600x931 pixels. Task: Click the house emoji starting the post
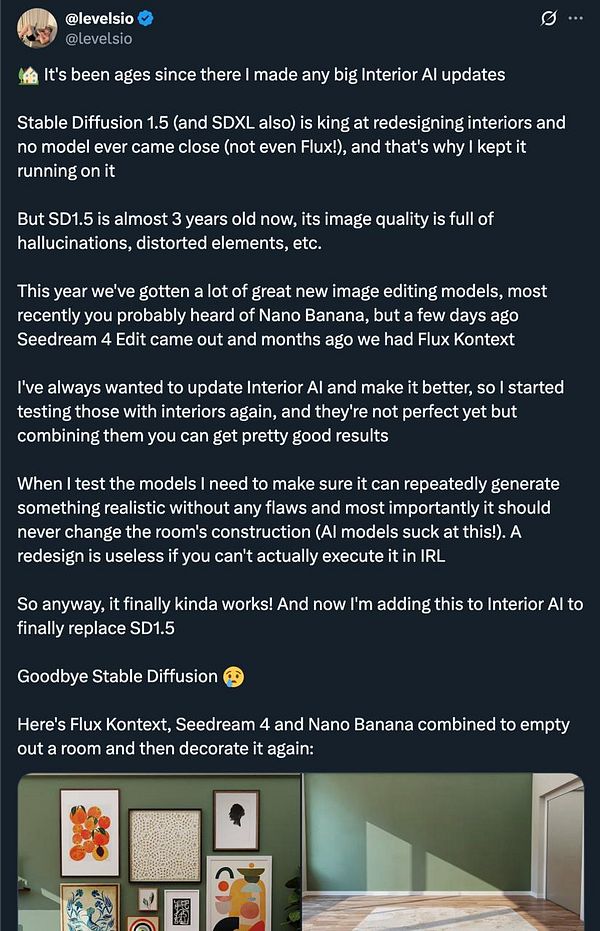click(26, 74)
